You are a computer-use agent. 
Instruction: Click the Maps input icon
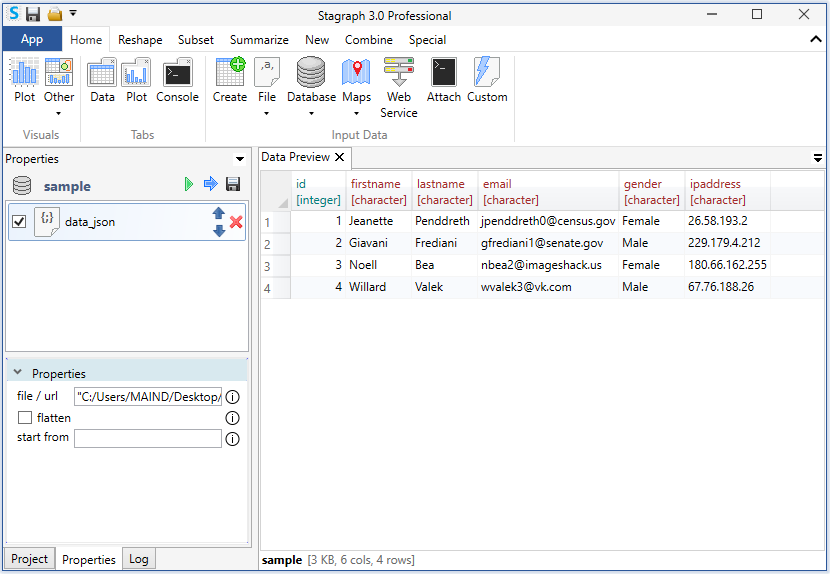pyautogui.click(x=356, y=73)
